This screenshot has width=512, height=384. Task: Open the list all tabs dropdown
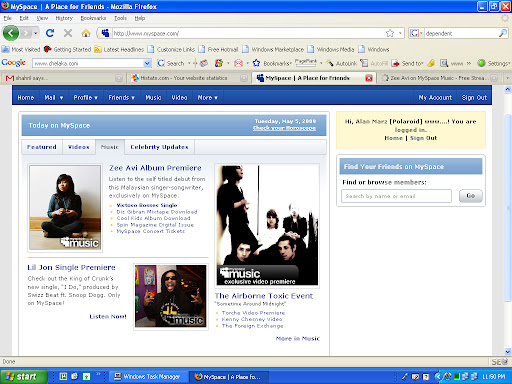(x=507, y=78)
